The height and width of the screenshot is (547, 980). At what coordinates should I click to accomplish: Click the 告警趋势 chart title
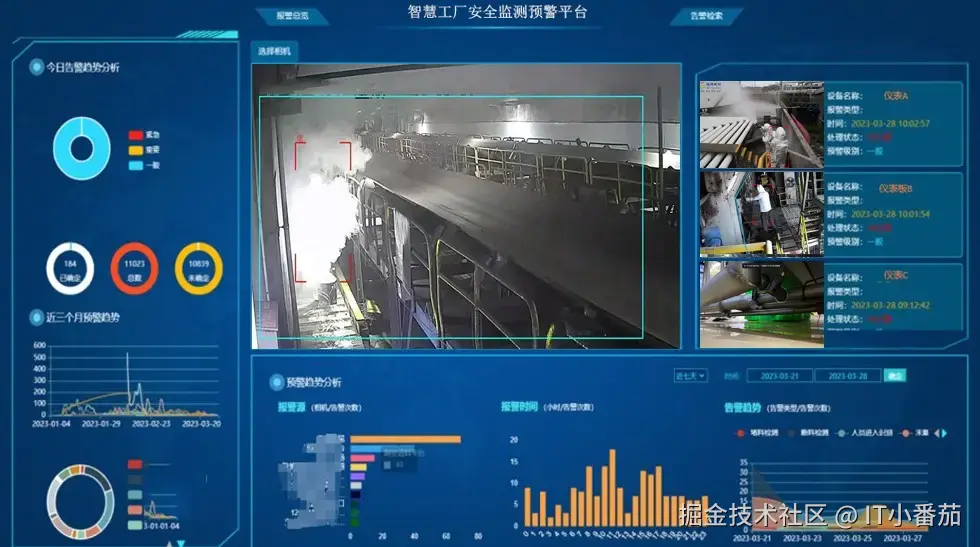pos(742,408)
